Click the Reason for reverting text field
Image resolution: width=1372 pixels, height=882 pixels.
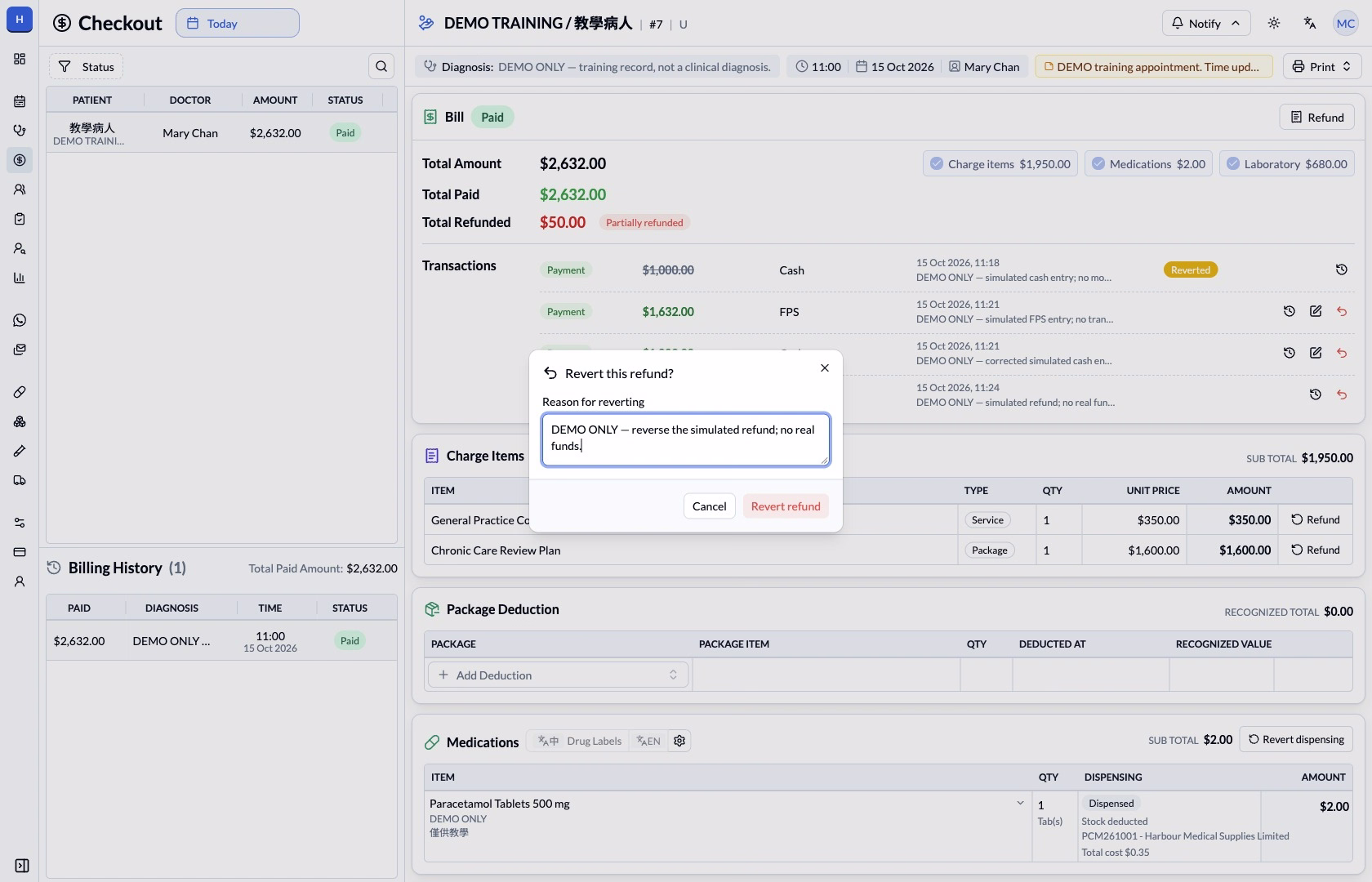tap(686, 439)
